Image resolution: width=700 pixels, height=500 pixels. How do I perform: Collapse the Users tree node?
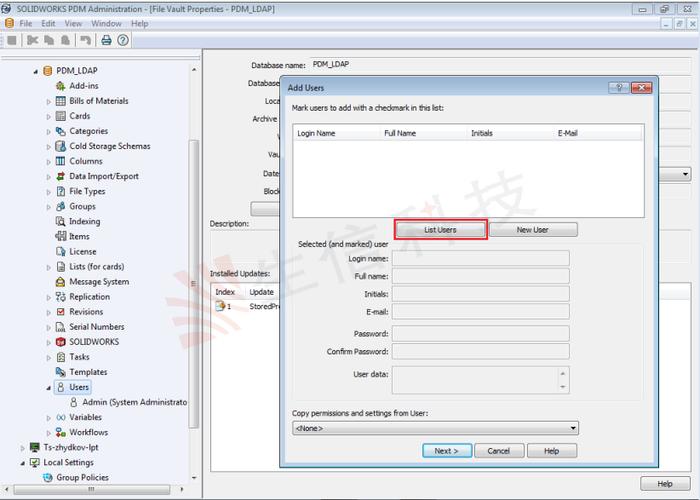coord(48,387)
